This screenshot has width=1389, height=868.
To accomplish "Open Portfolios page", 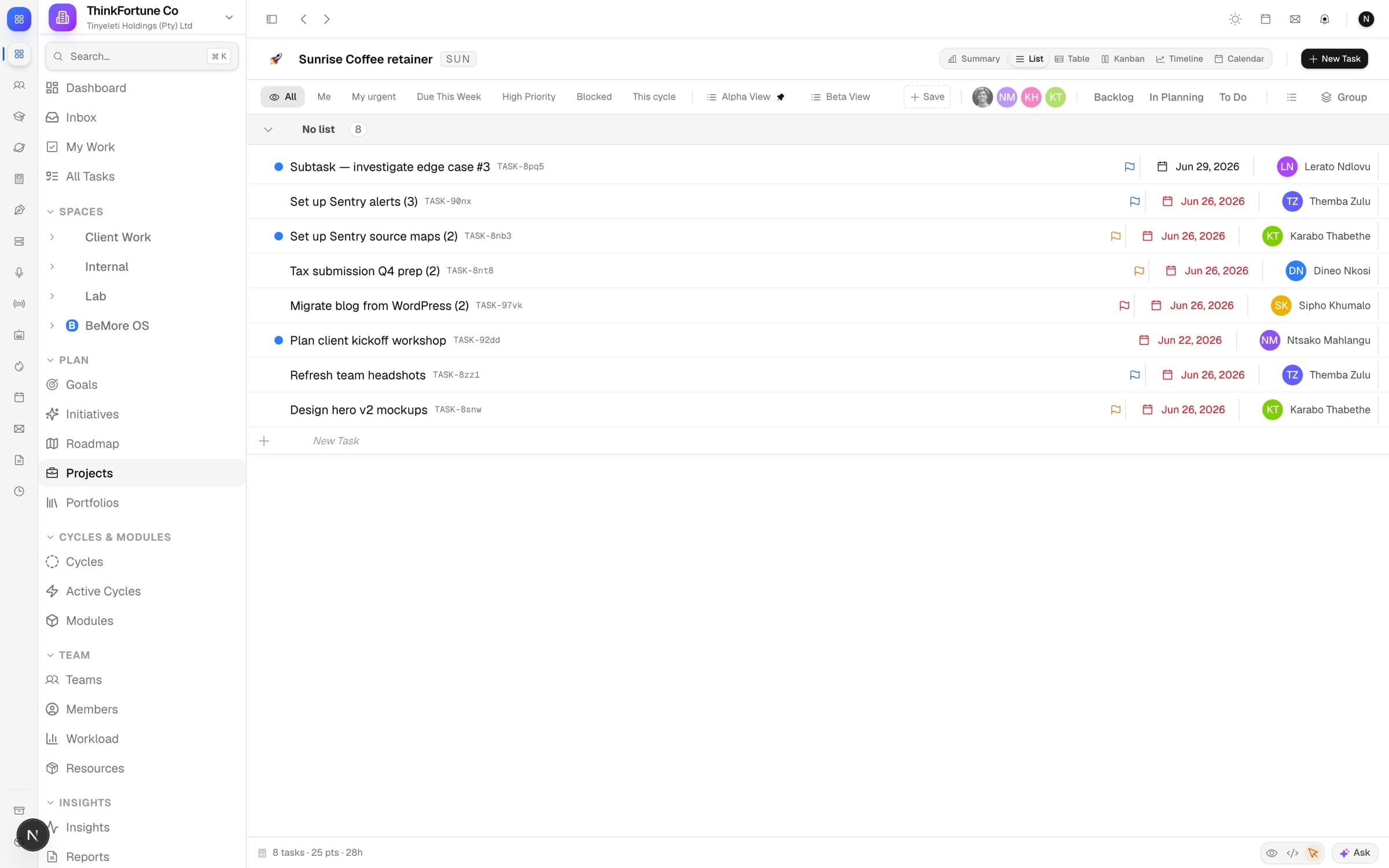I will pyautogui.click(x=142, y=503).
